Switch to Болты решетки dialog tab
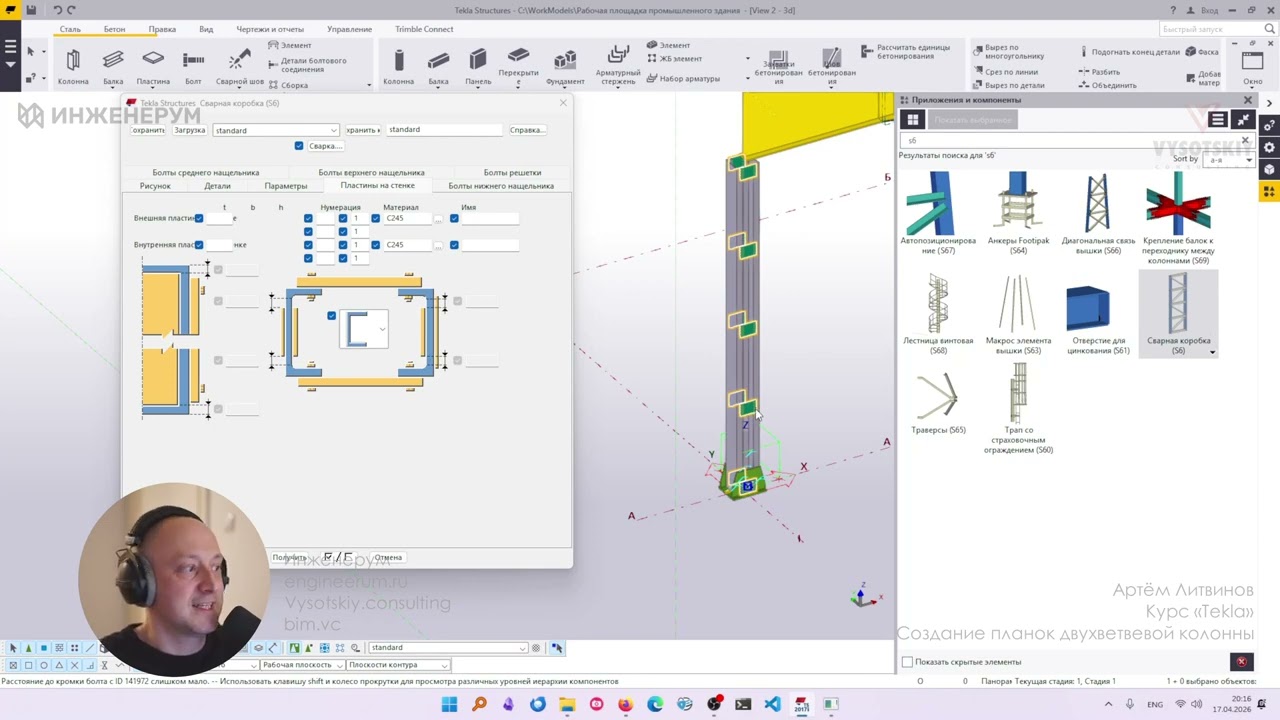Screen dimensions: 1280x720 pyautogui.click(x=512, y=173)
